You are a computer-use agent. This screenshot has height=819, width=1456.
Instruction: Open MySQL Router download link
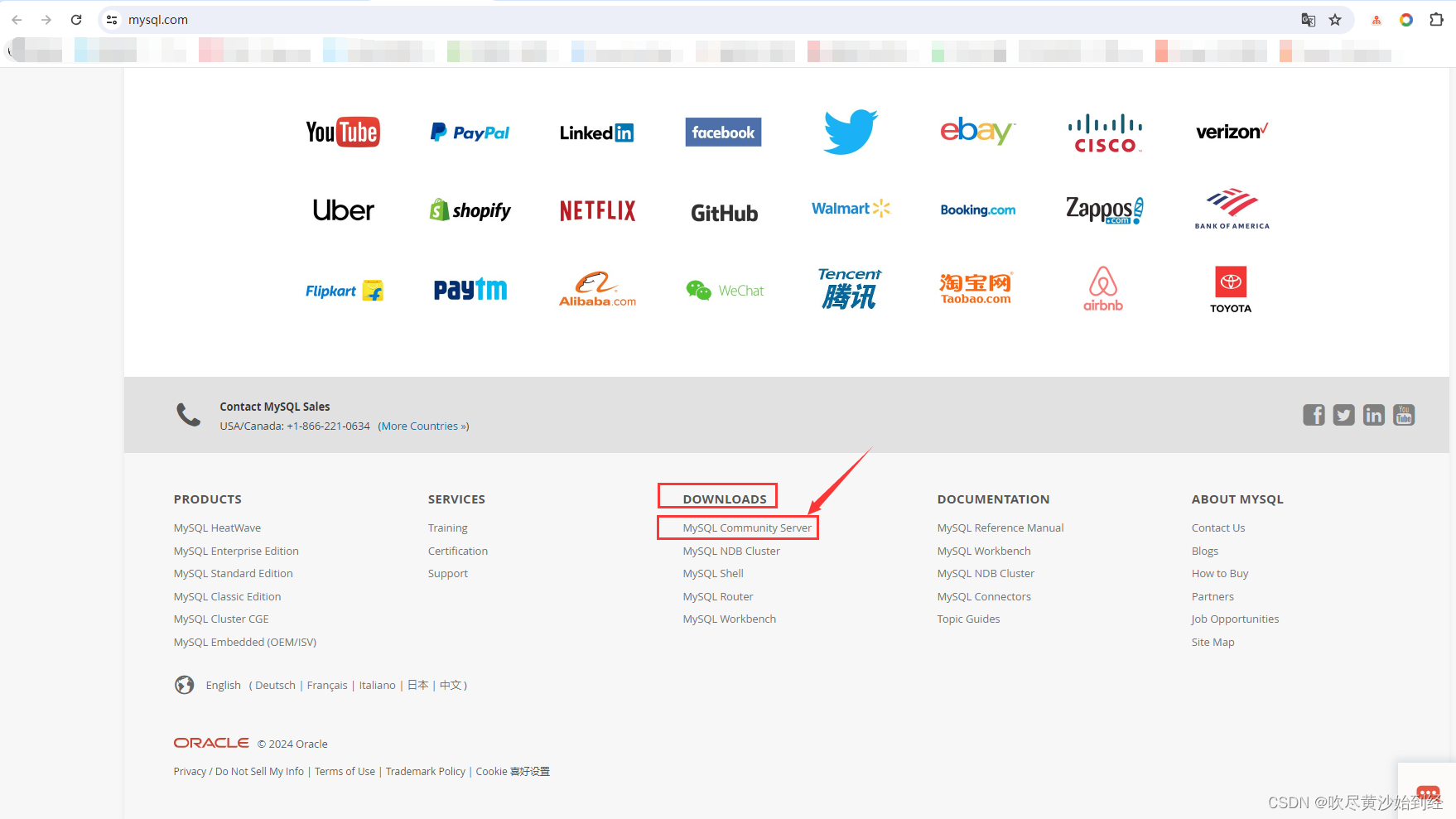(x=718, y=596)
